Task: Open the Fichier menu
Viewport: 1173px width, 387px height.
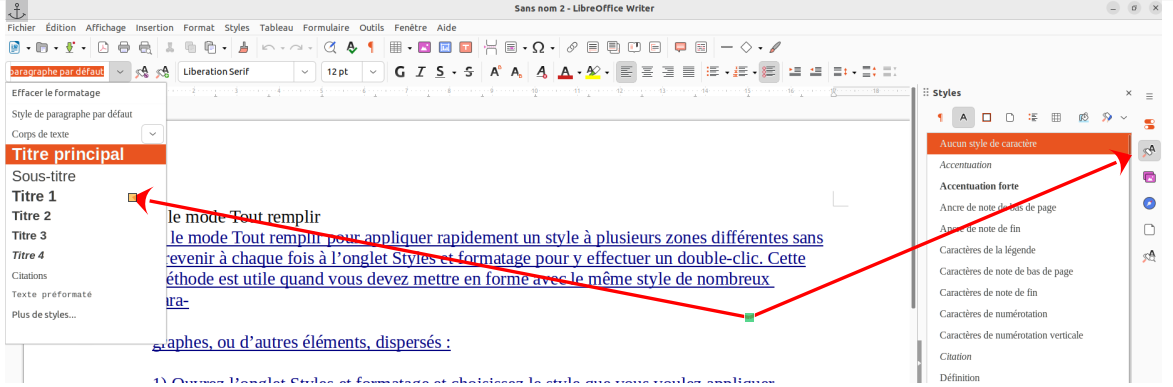Action: coord(22,27)
